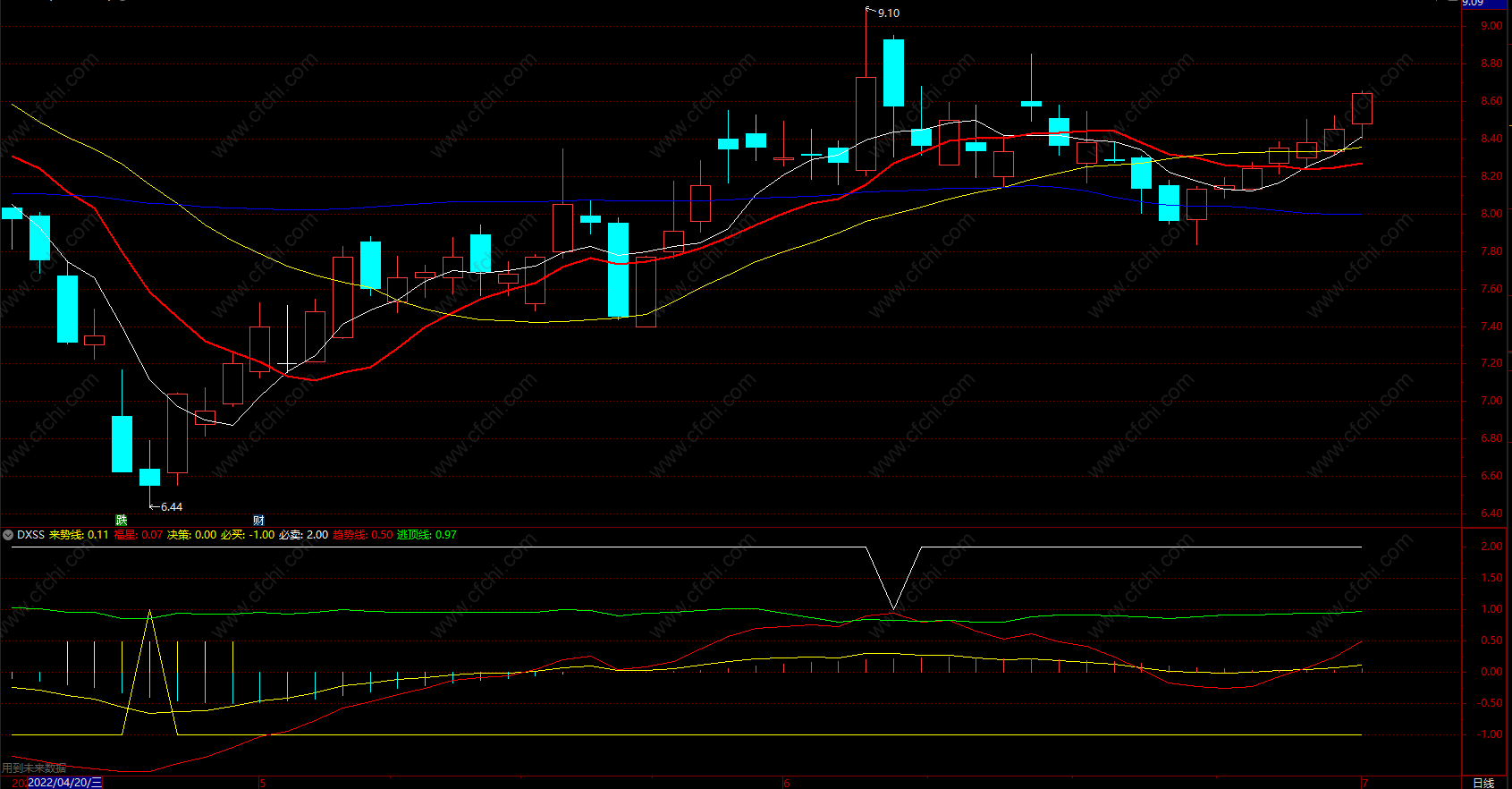Click the green 跌 signal marker
The image size is (1512, 789).
(x=122, y=520)
